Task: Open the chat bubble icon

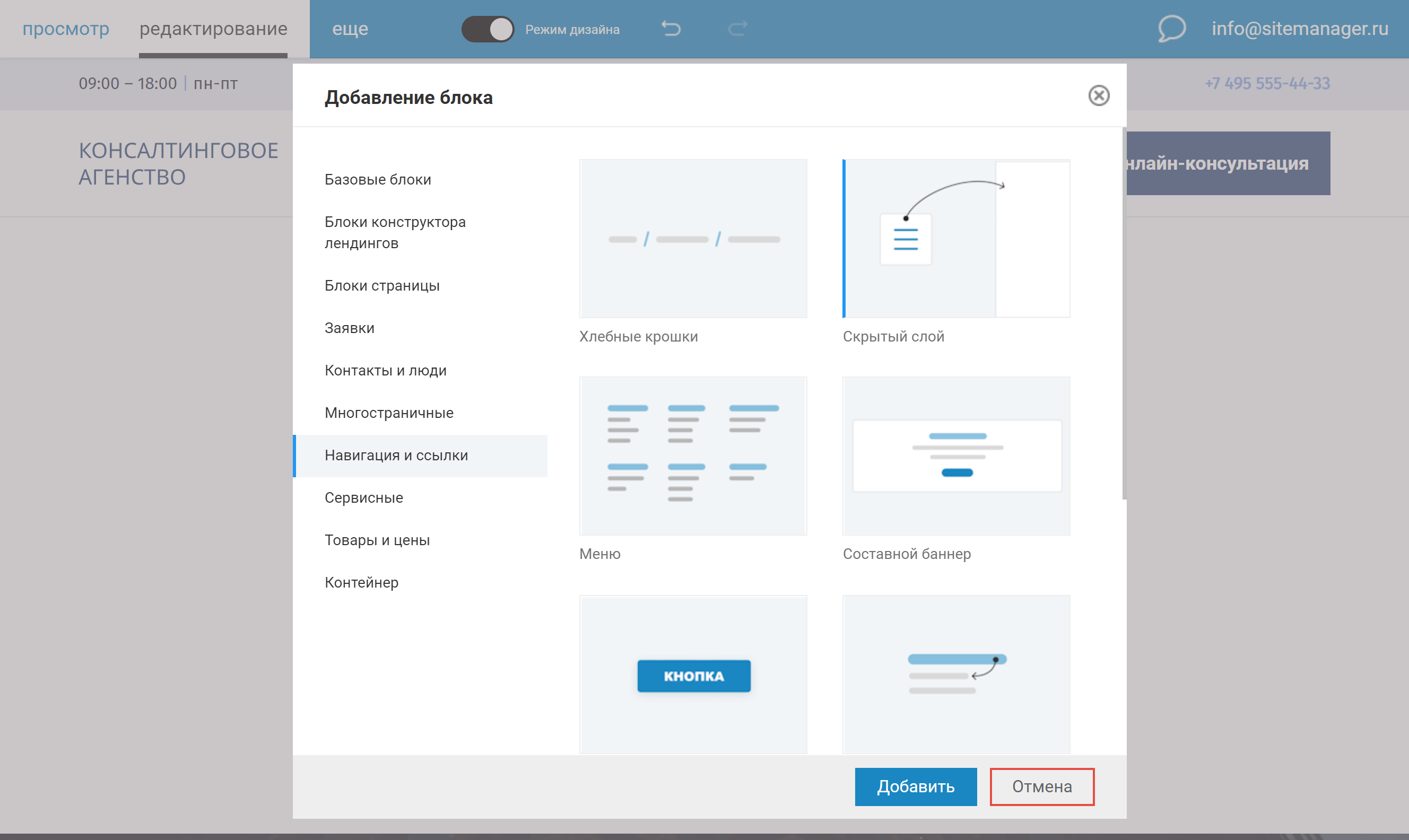Action: tap(1171, 28)
